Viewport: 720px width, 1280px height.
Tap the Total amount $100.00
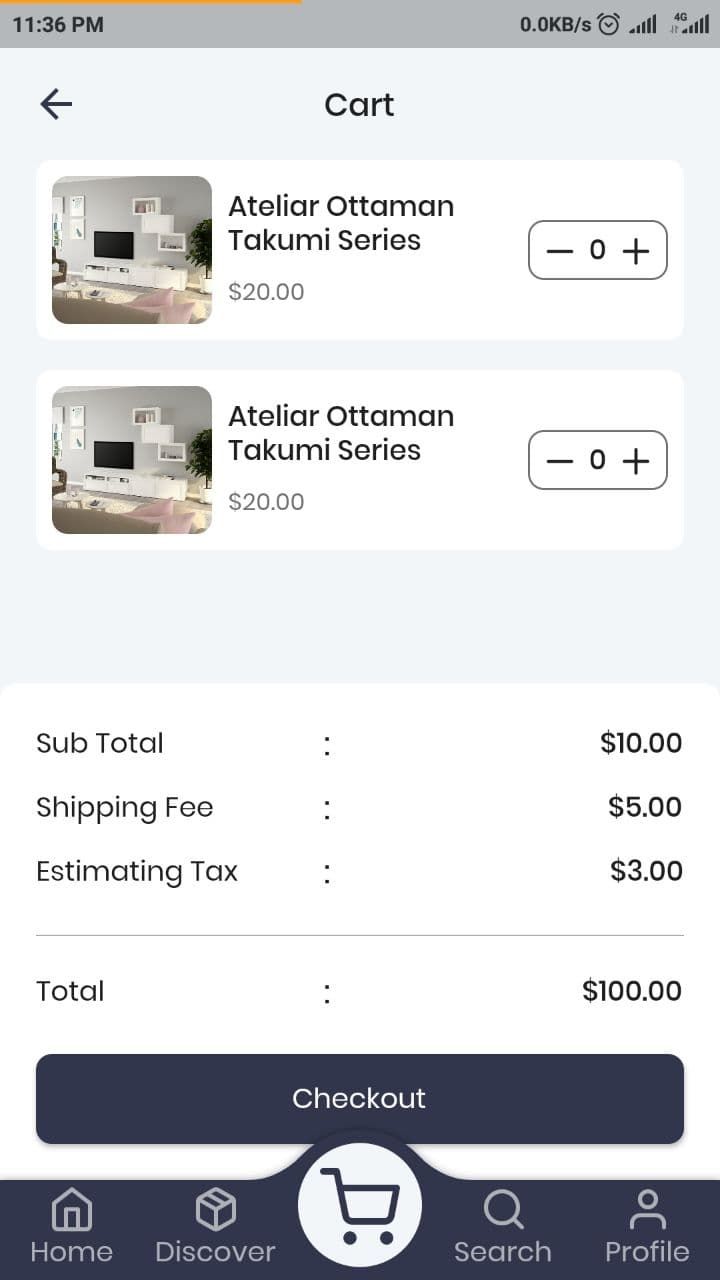click(x=631, y=991)
